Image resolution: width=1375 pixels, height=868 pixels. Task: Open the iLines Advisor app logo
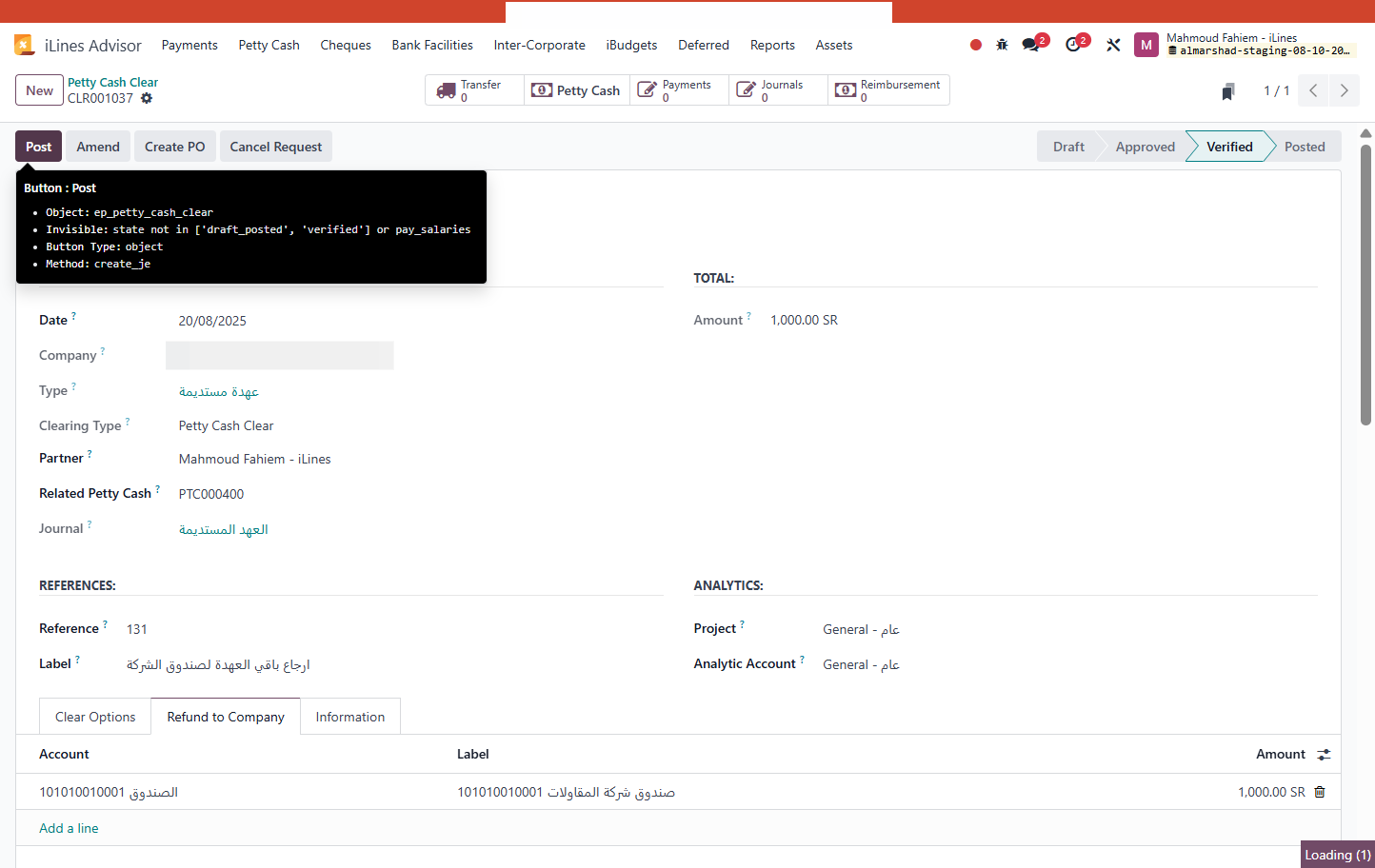[x=25, y=45]
